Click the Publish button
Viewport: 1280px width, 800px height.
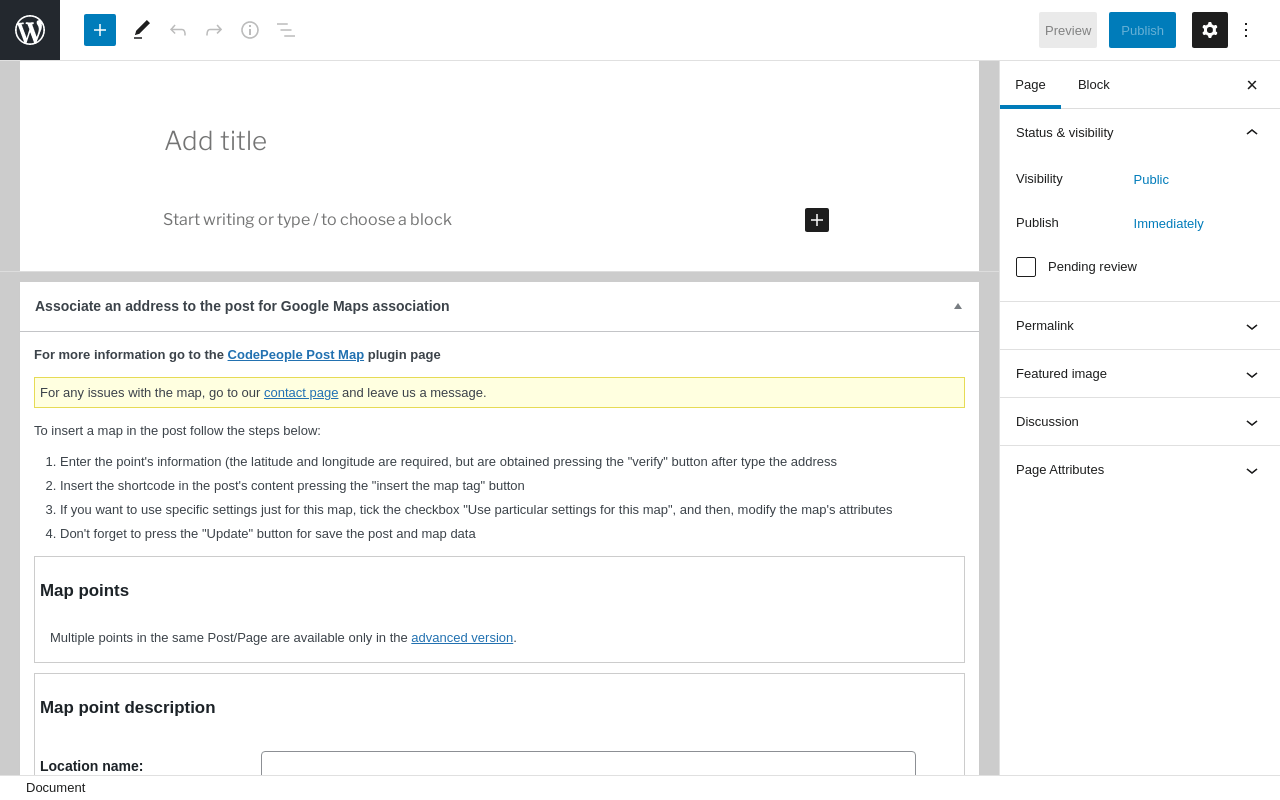click(x=1142, y=30)
